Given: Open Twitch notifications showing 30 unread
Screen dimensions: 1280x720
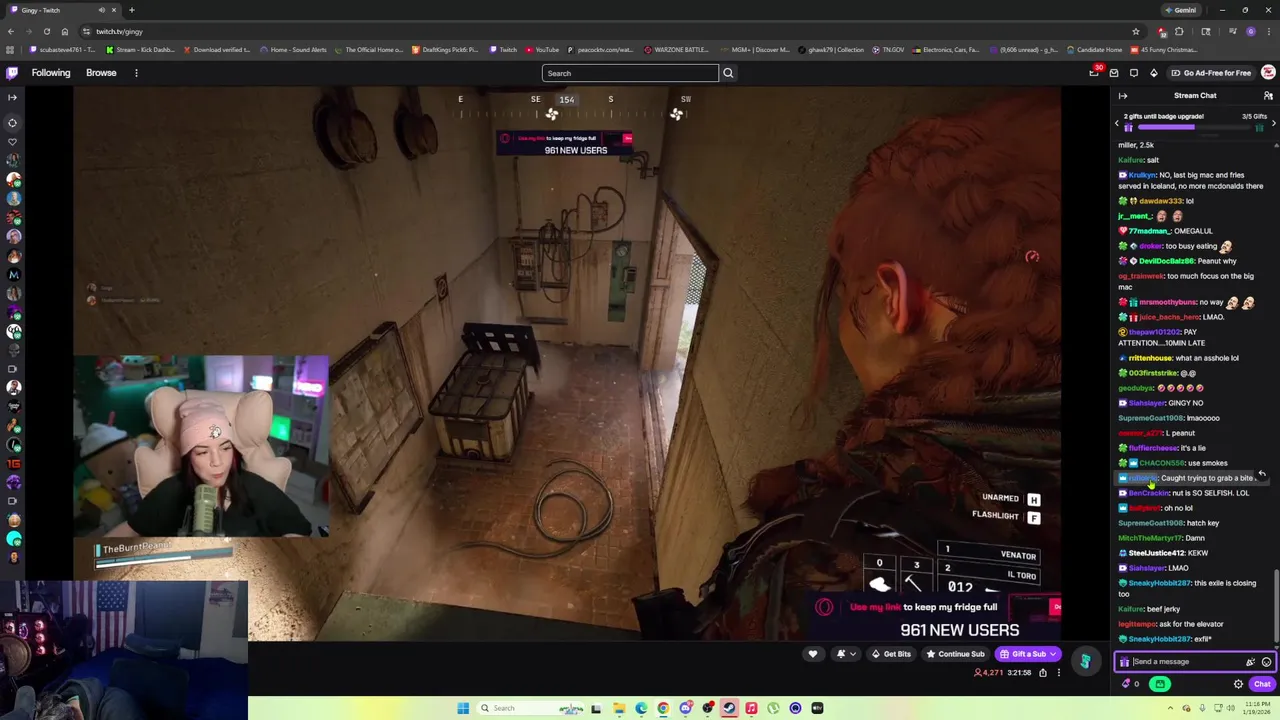Looking at the screenshot, I should [x=1094, y=73].
